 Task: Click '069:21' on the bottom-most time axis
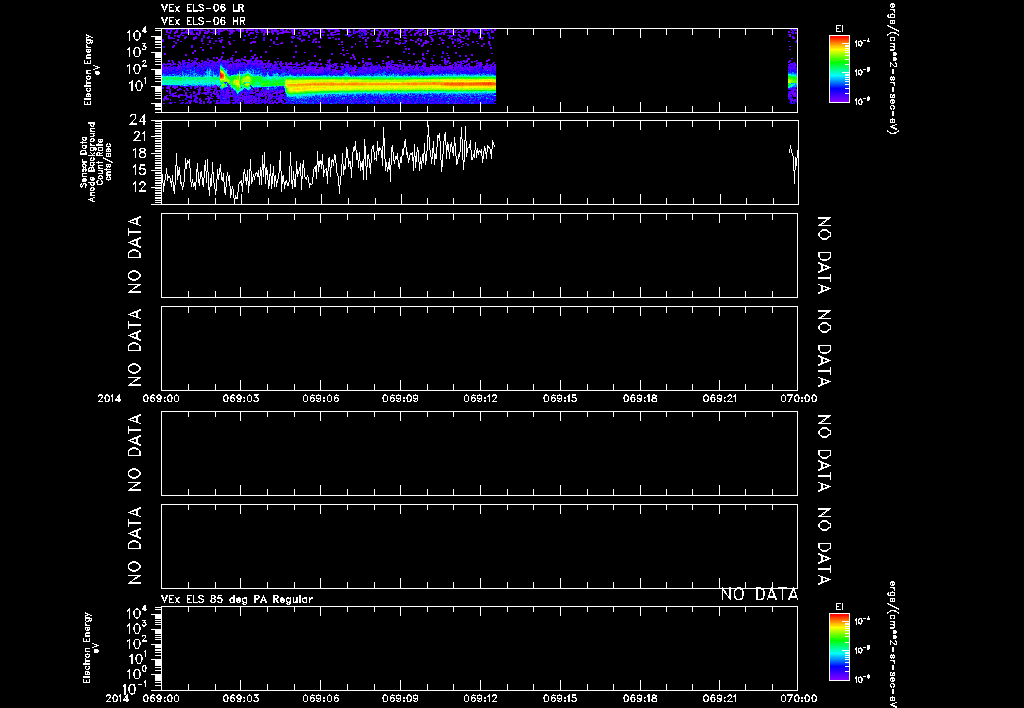[721, 699]
